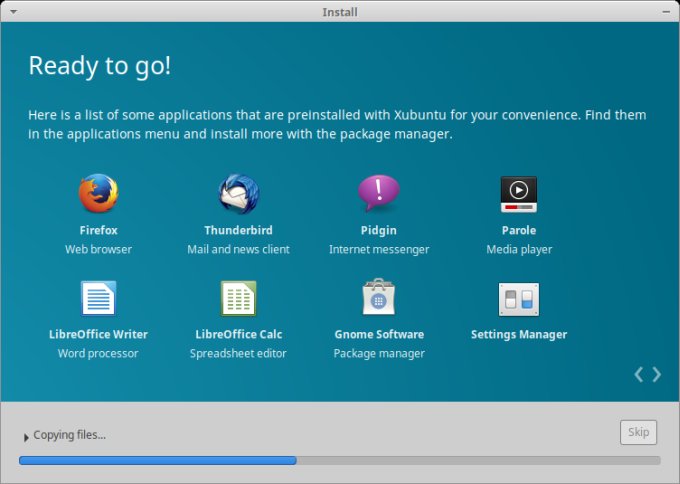
Task: Minimize the Install window
Action: pyautogui.click(x=666, y=12)
